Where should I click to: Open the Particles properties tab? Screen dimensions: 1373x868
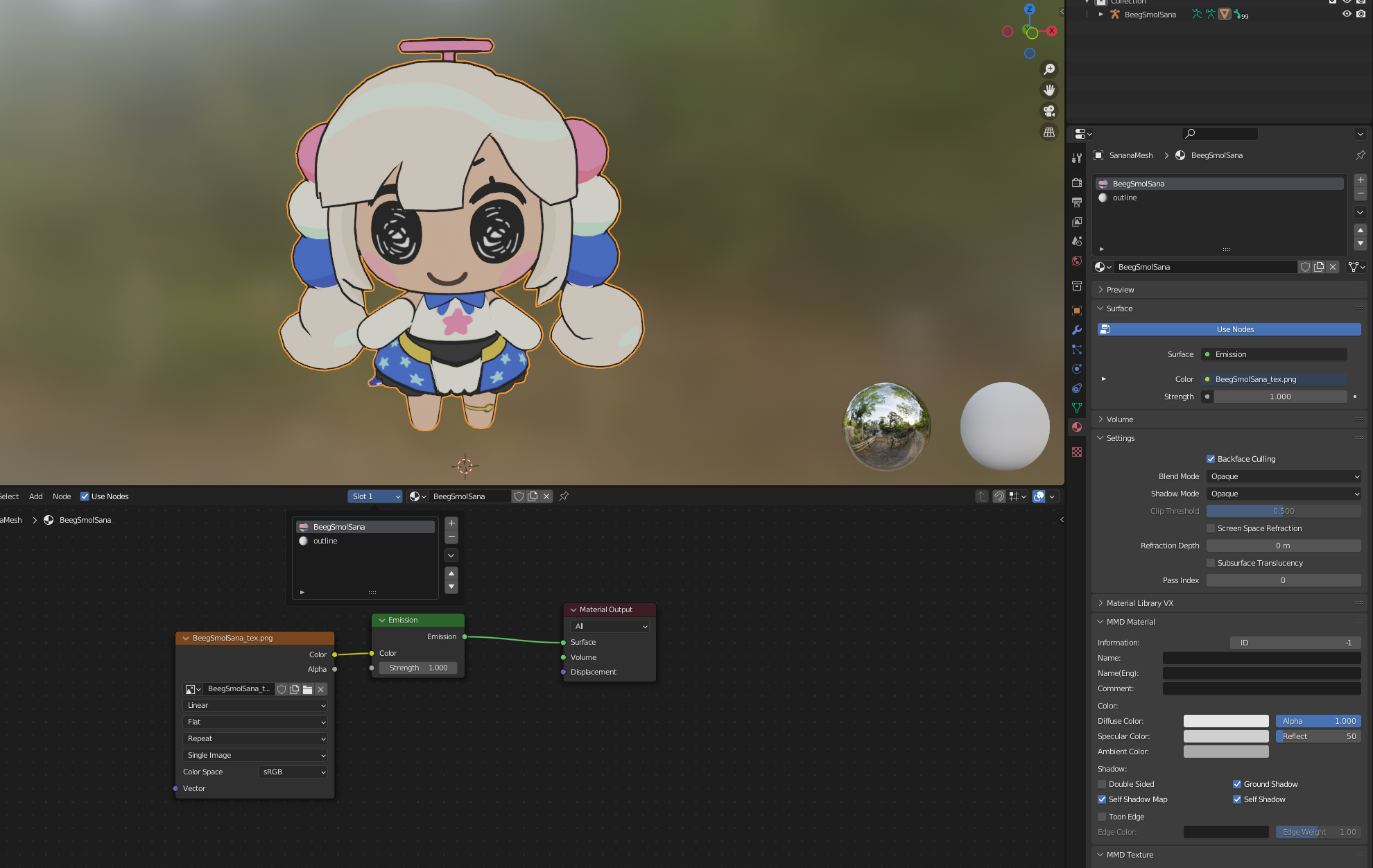[x=1076, y=349]
